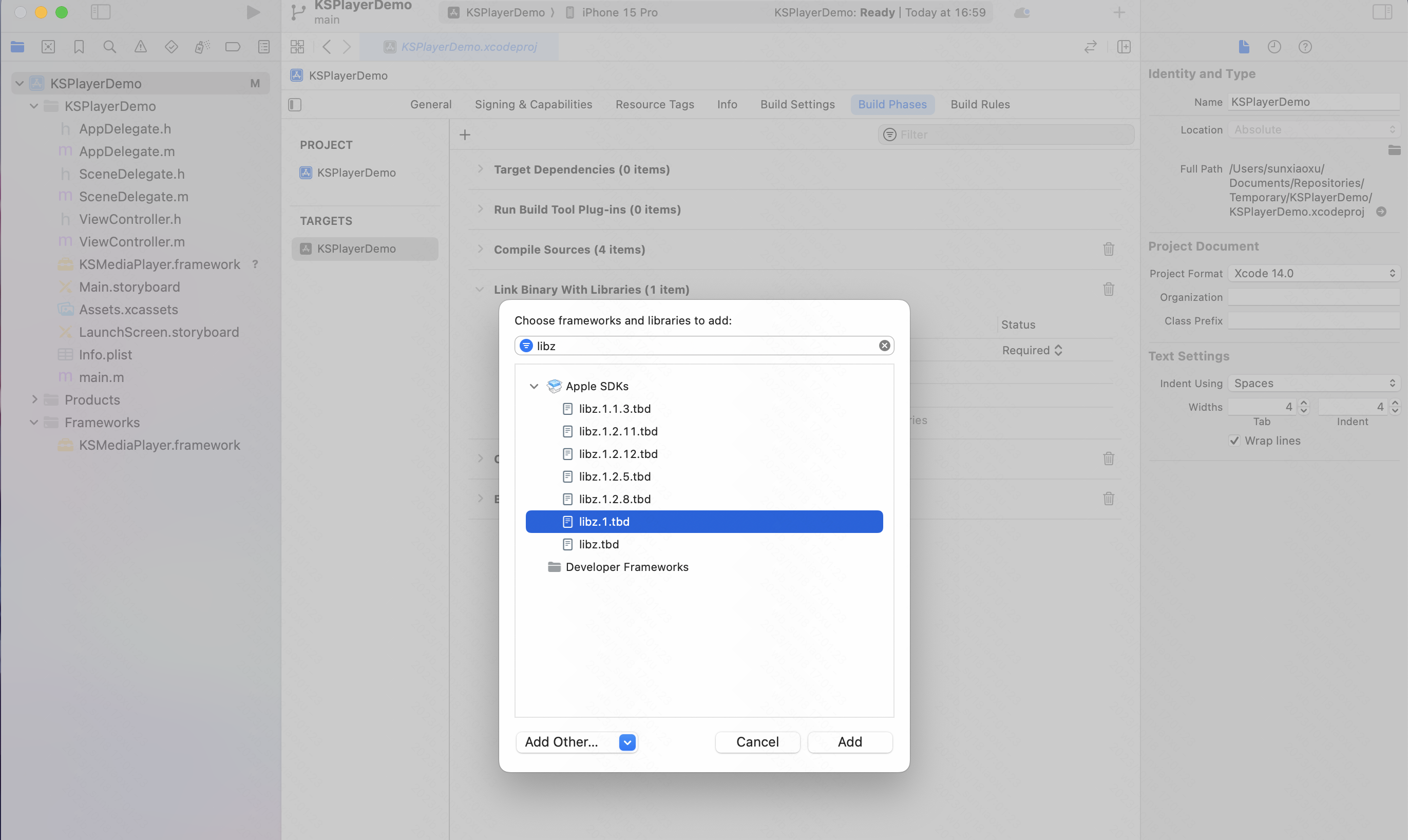Collapse the Apple SDKs group
1408x840 pixels.
click(x=534, y=386)
